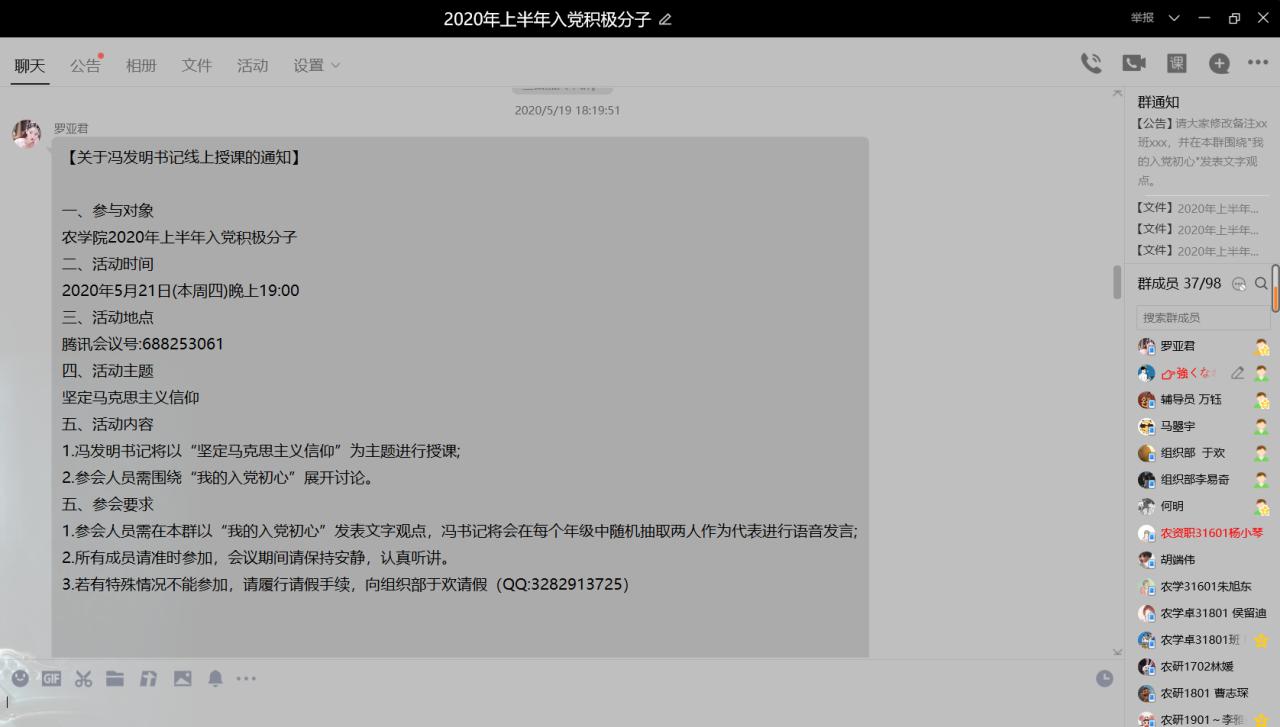This screenshot has width=1280, height=727.
Task: Click the send image icon
Action: [182, 678]
